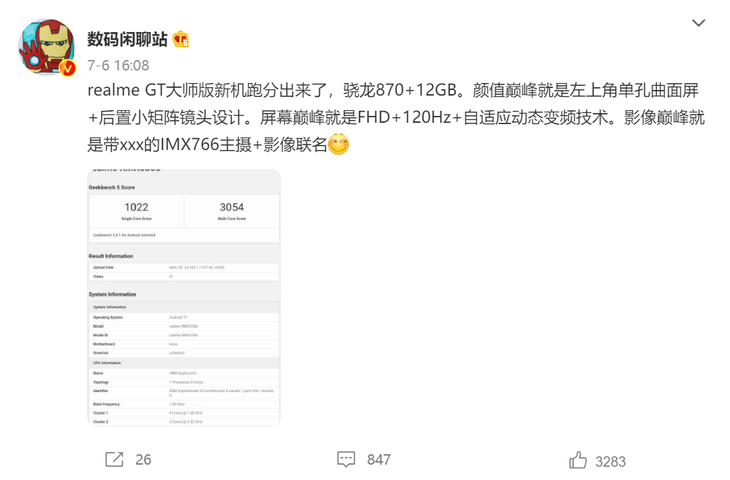This screenshot has height=480, width=730.
Task: Open comments via the speech bubble icon
Action: 346,460
